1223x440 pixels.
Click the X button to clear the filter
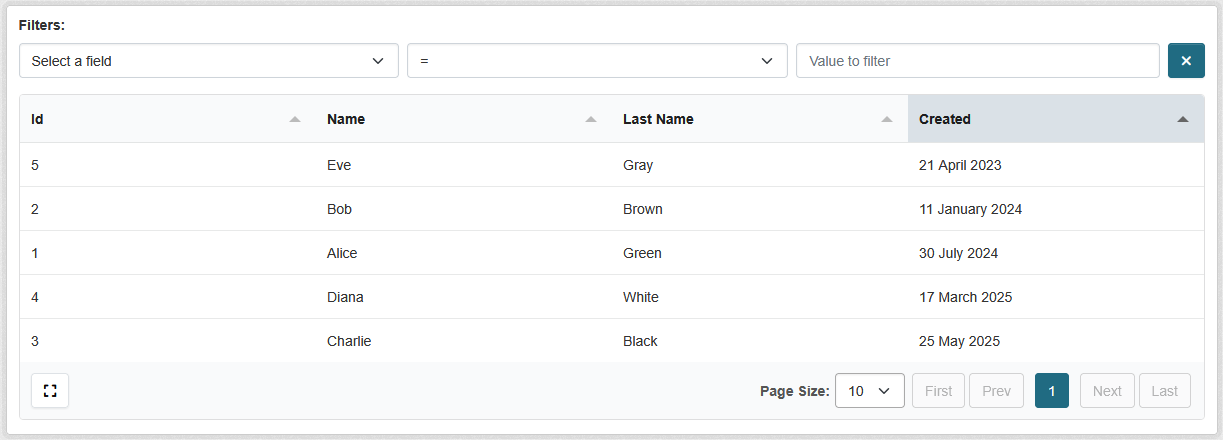[x=1185, y=61]
